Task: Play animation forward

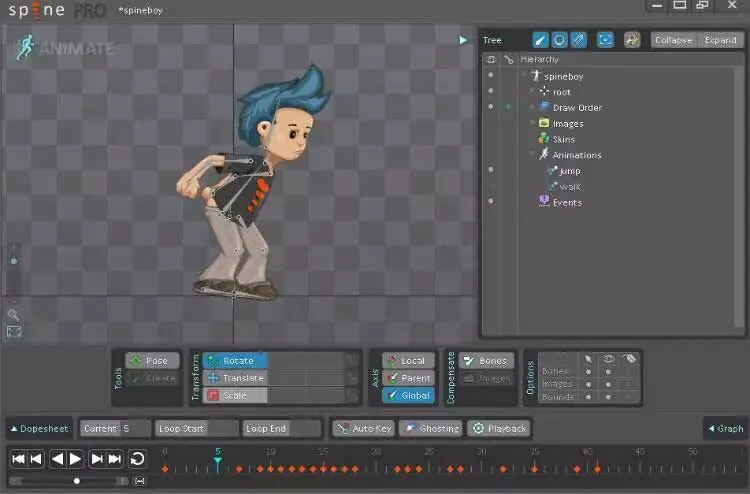Action: click(x=76, y=459)
